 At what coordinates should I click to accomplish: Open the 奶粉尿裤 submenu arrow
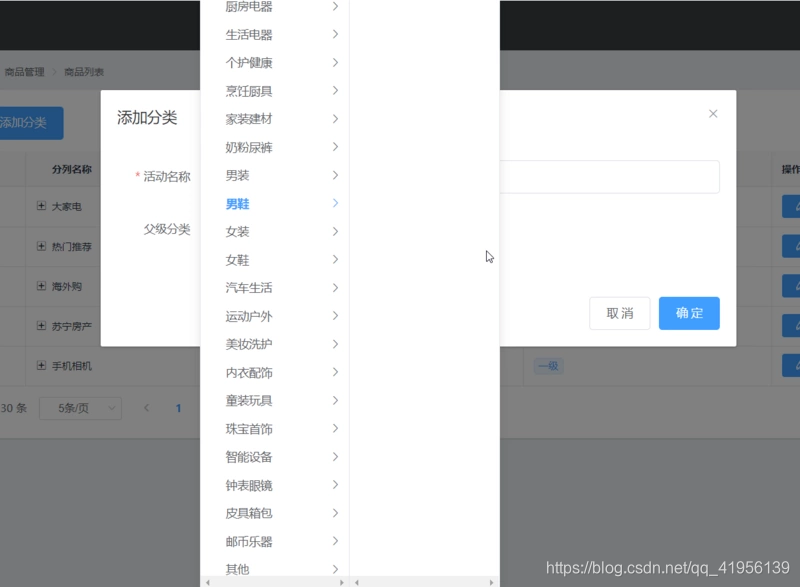click(x=334, y=147)
